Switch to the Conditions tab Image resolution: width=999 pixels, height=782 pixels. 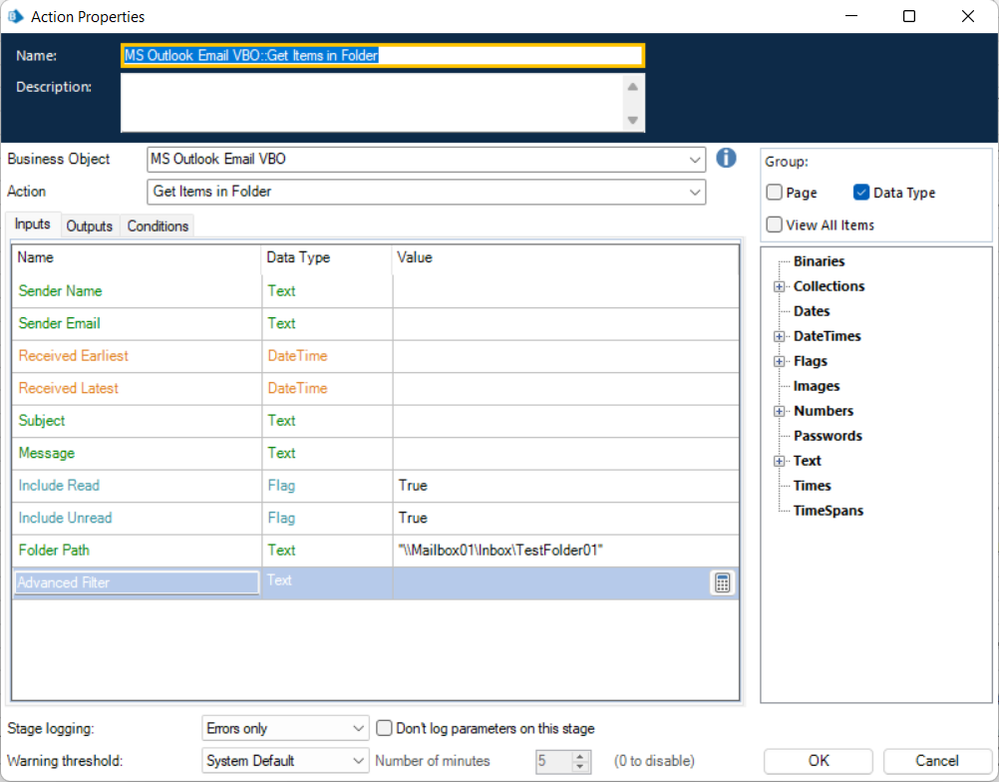(158, 226)
